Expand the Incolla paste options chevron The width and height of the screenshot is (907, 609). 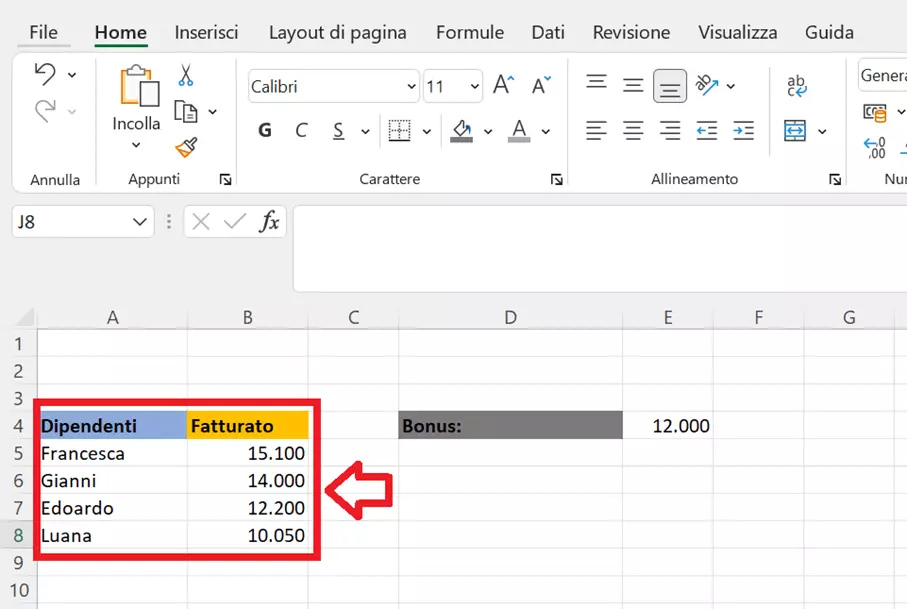[x=136, y=145]
